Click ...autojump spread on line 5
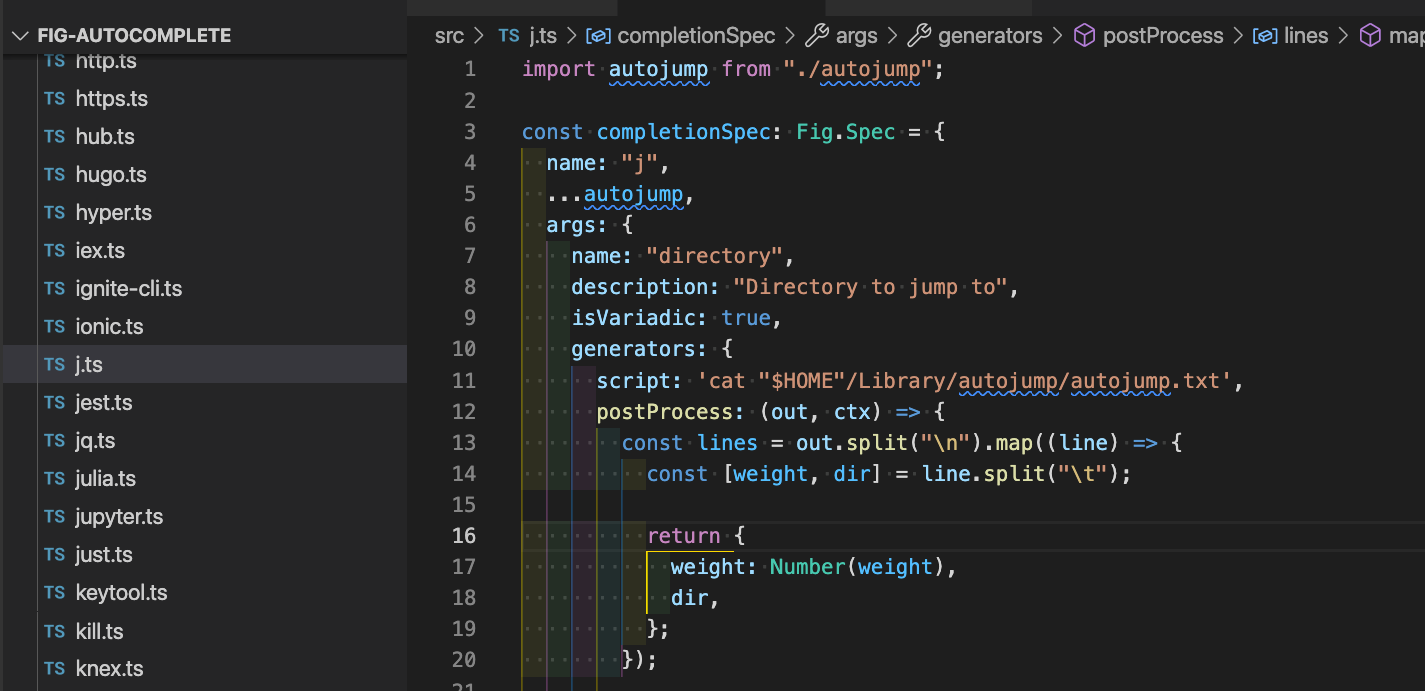The image size is (1425, 691). [615, 194]
